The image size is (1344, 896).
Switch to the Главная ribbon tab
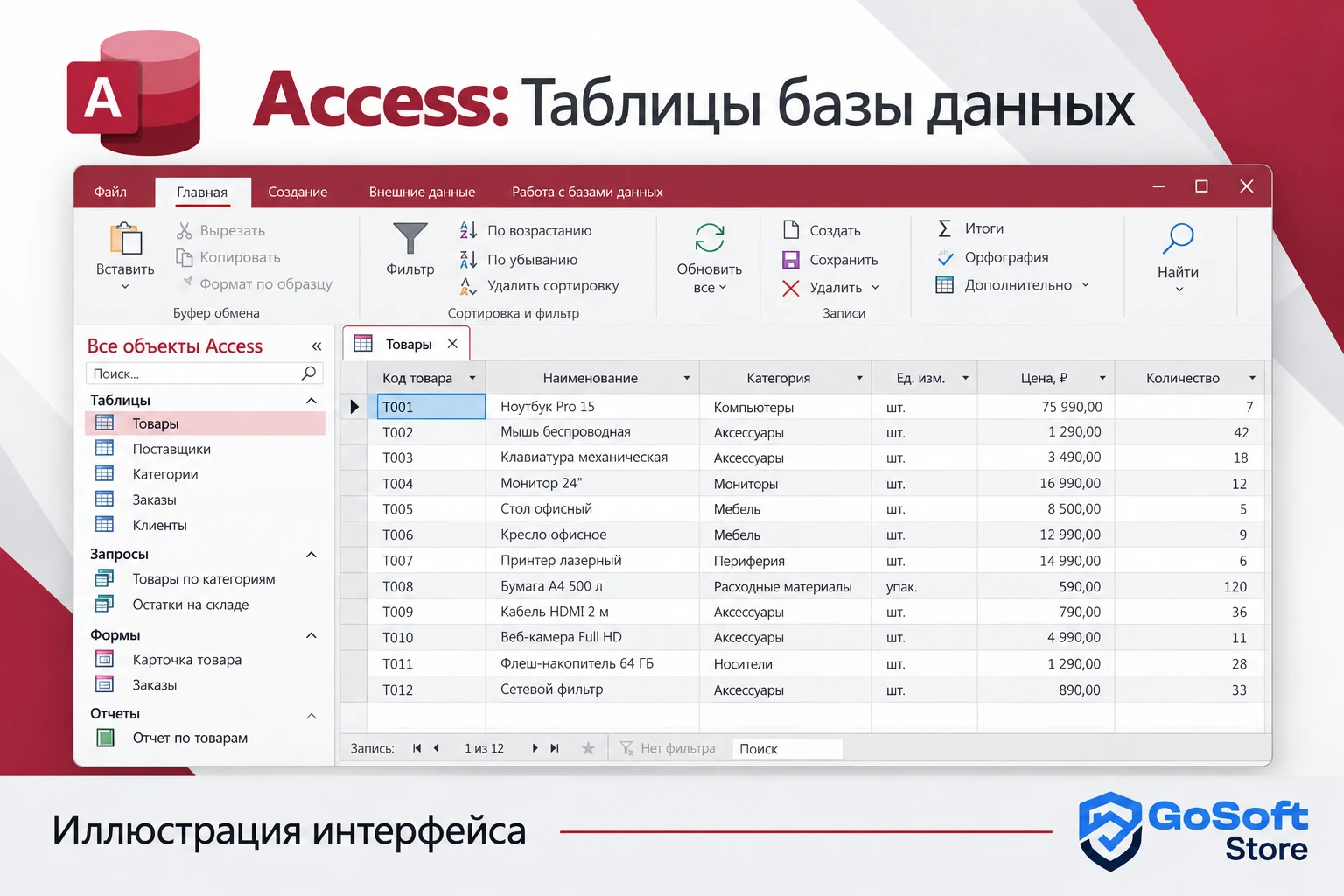click(x=202, y=192)
